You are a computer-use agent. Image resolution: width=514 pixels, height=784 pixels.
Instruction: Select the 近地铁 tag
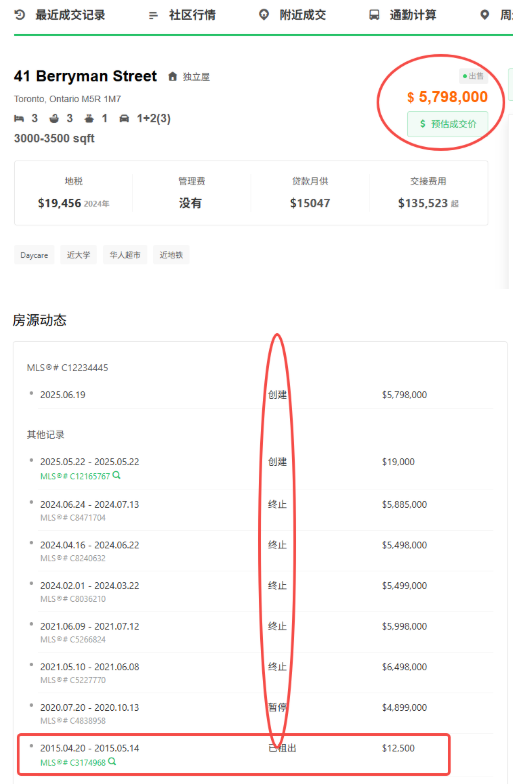171,255
